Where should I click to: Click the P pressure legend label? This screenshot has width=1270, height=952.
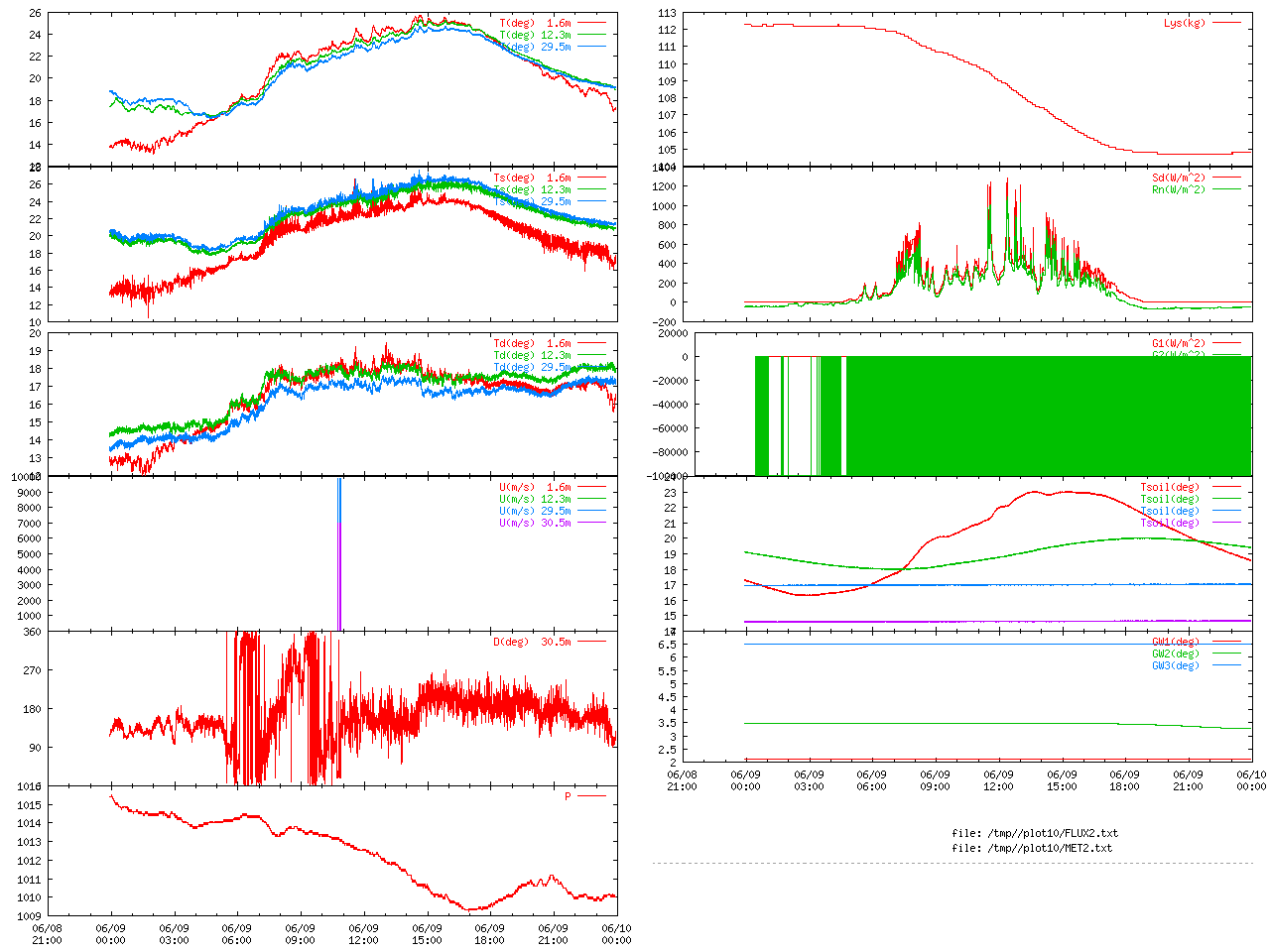(x=568, y=797)
